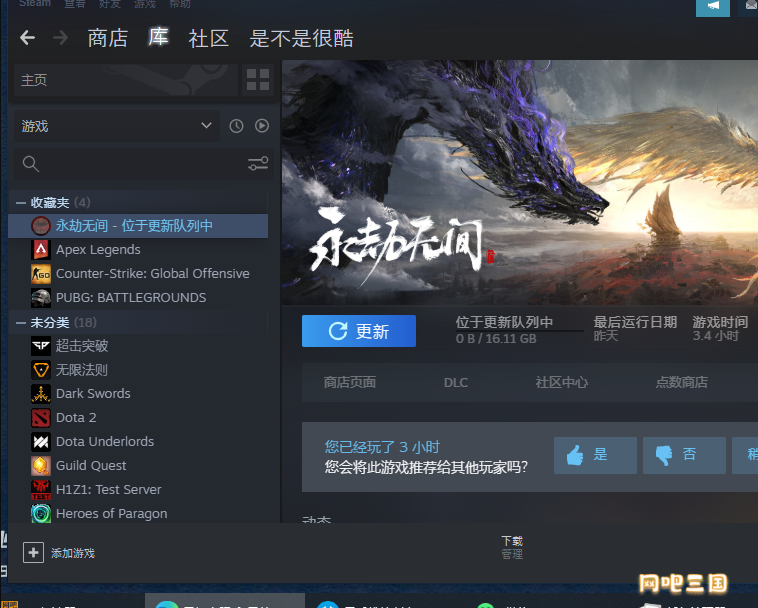Open the 社区中心 link
The image size is (758, 608).
click(562, 382)
